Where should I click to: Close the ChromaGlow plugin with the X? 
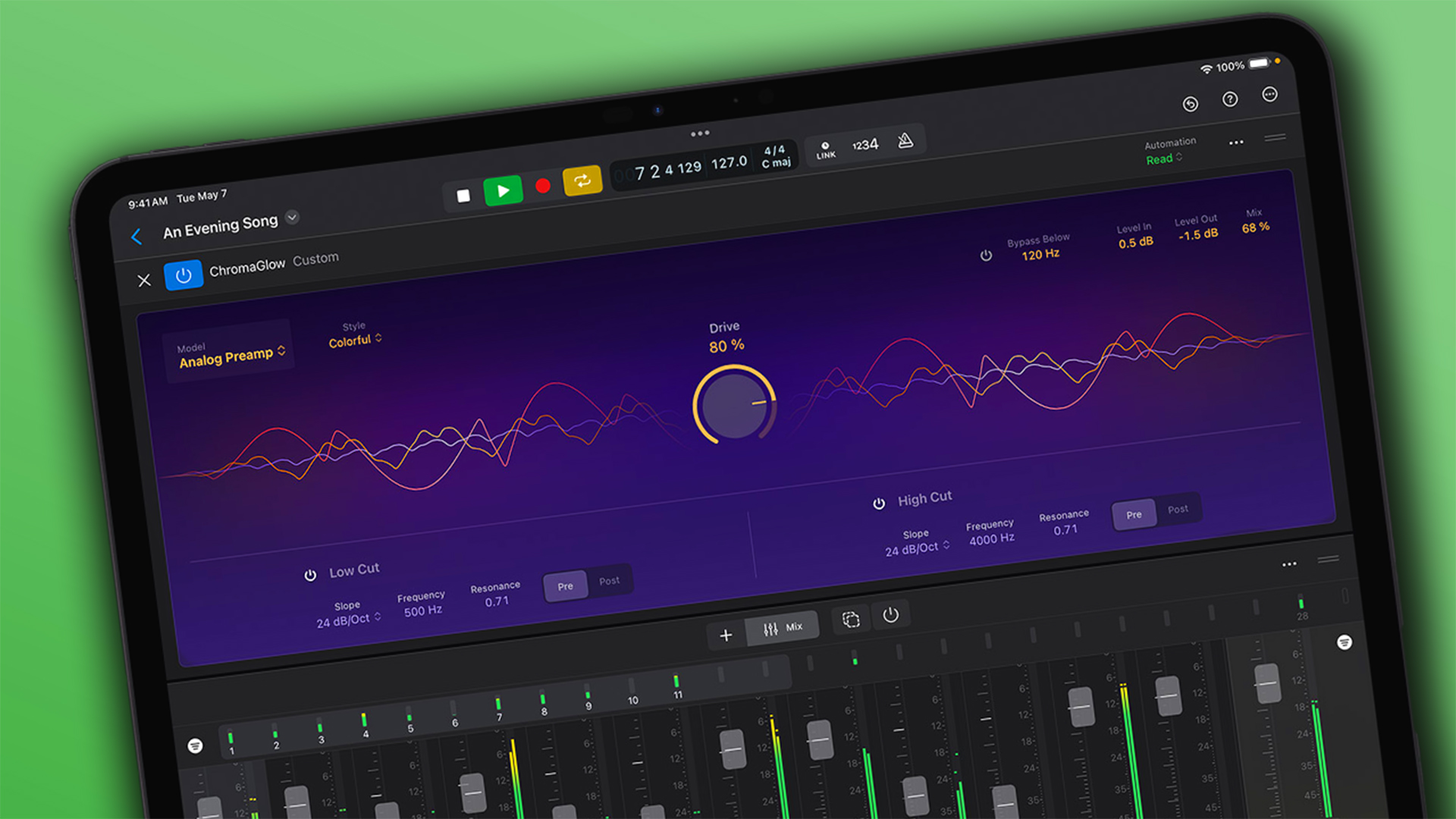click(144, 281)
